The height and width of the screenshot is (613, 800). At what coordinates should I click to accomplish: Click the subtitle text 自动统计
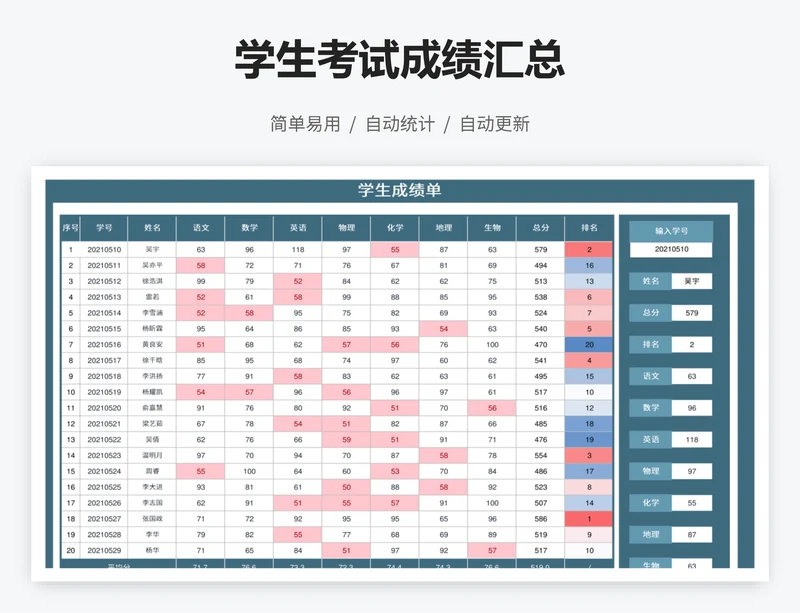(x=400, y=124)
